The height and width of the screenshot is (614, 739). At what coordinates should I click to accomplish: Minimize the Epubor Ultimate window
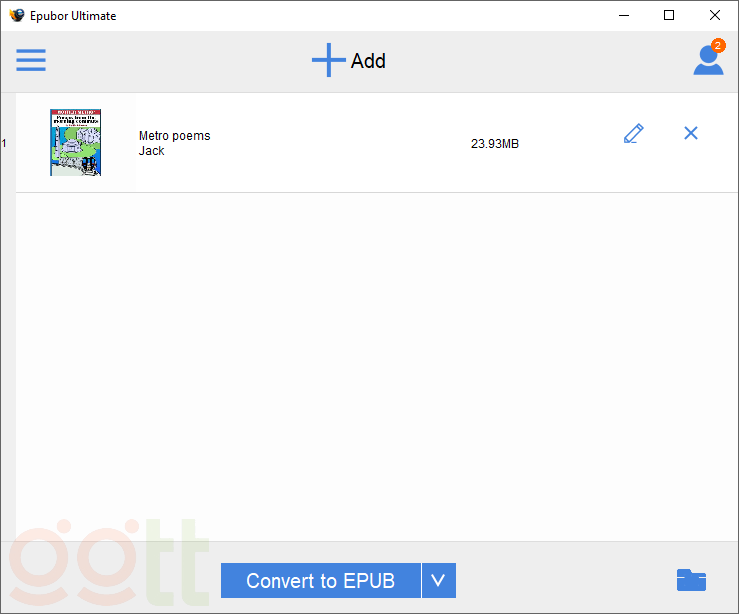tap(623, 15)
